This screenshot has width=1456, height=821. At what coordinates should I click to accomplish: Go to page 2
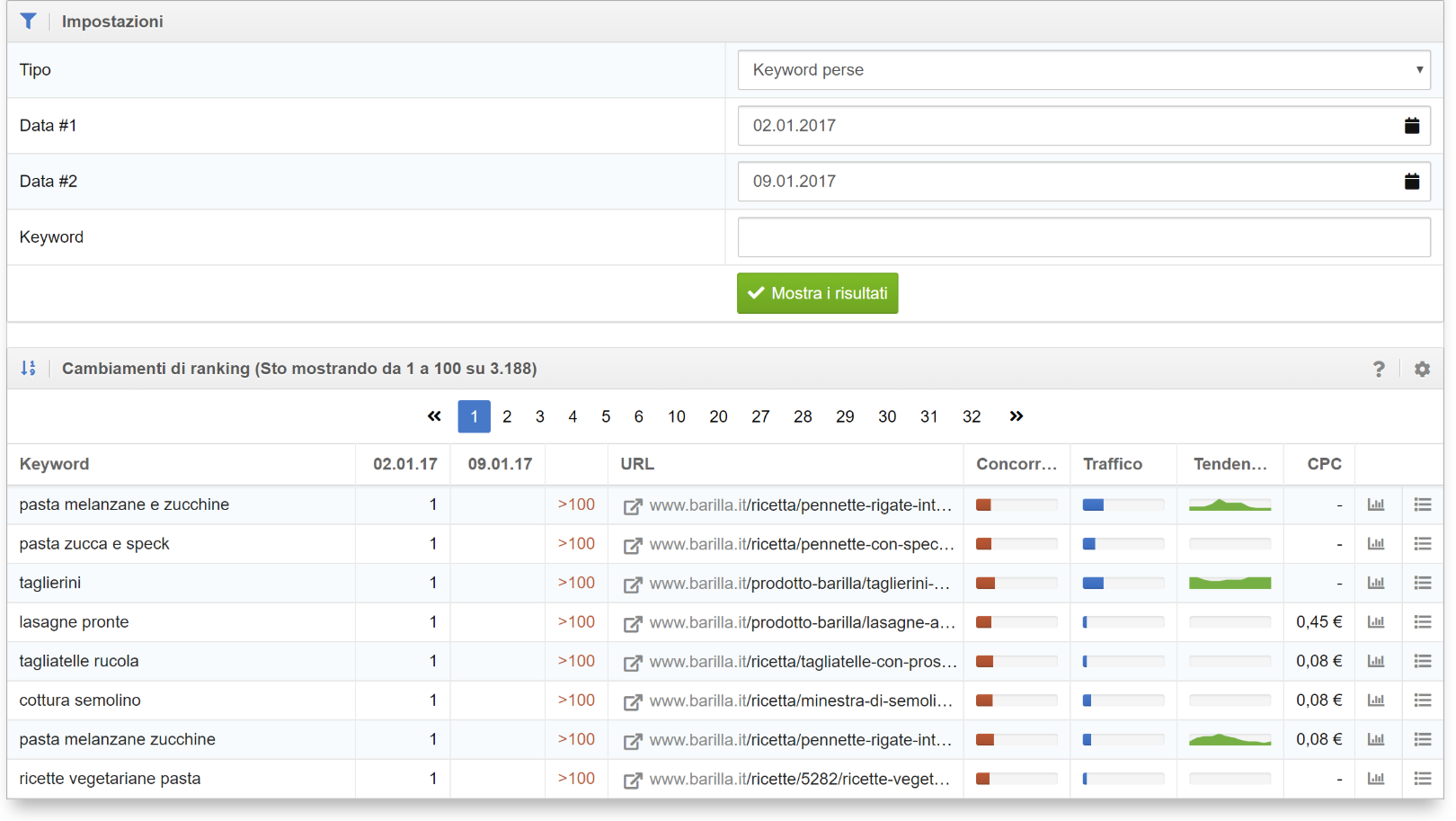point(507,416)
